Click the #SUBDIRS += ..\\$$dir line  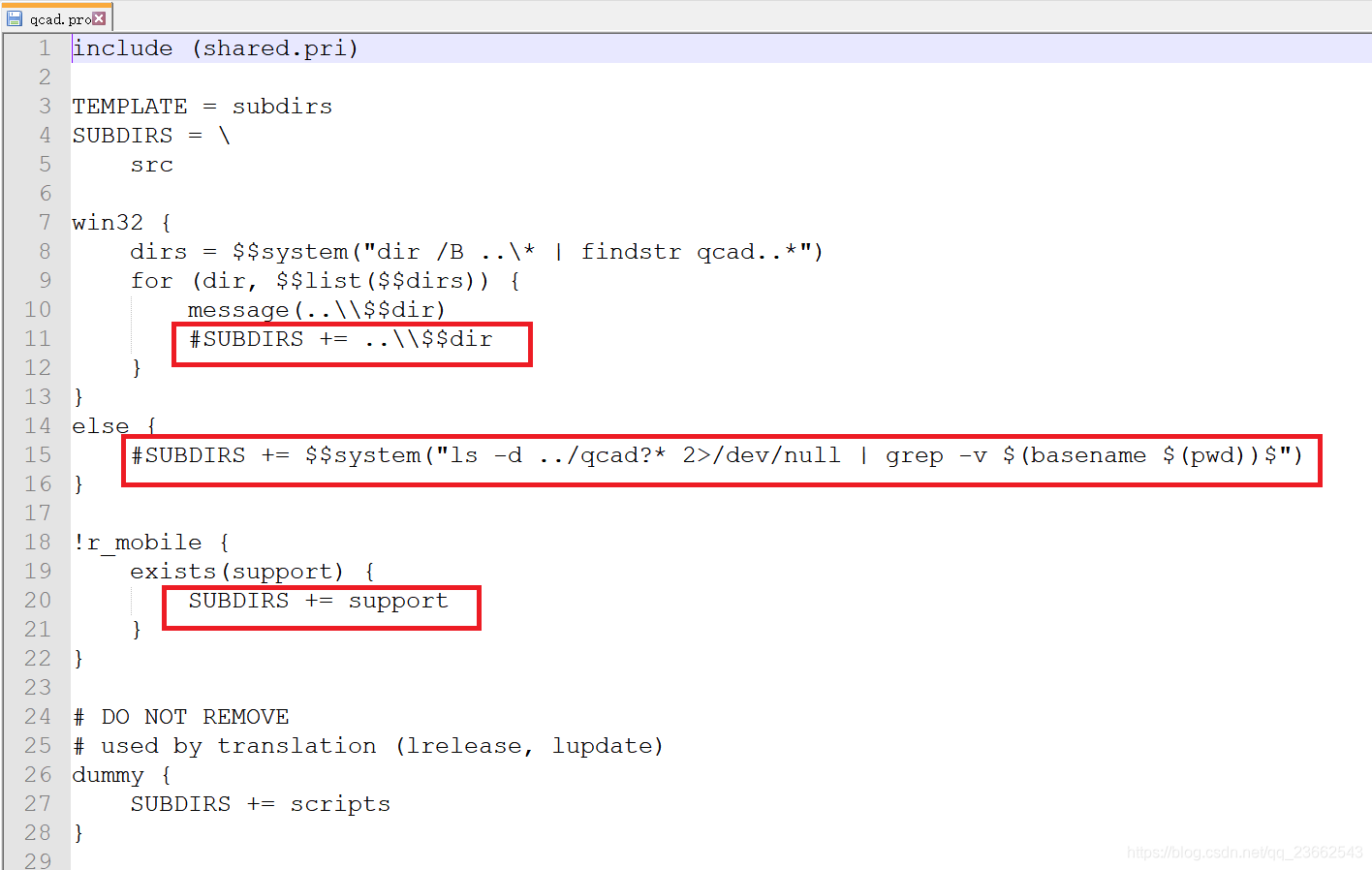[x=340, y=339]
